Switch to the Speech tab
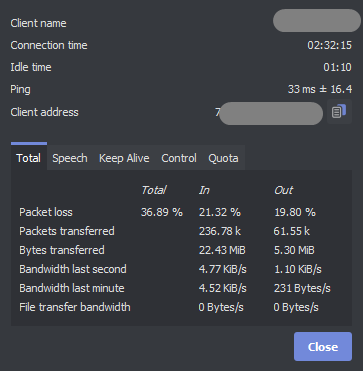The height and width of the screenshot is (371, 363). coord(70,158)
